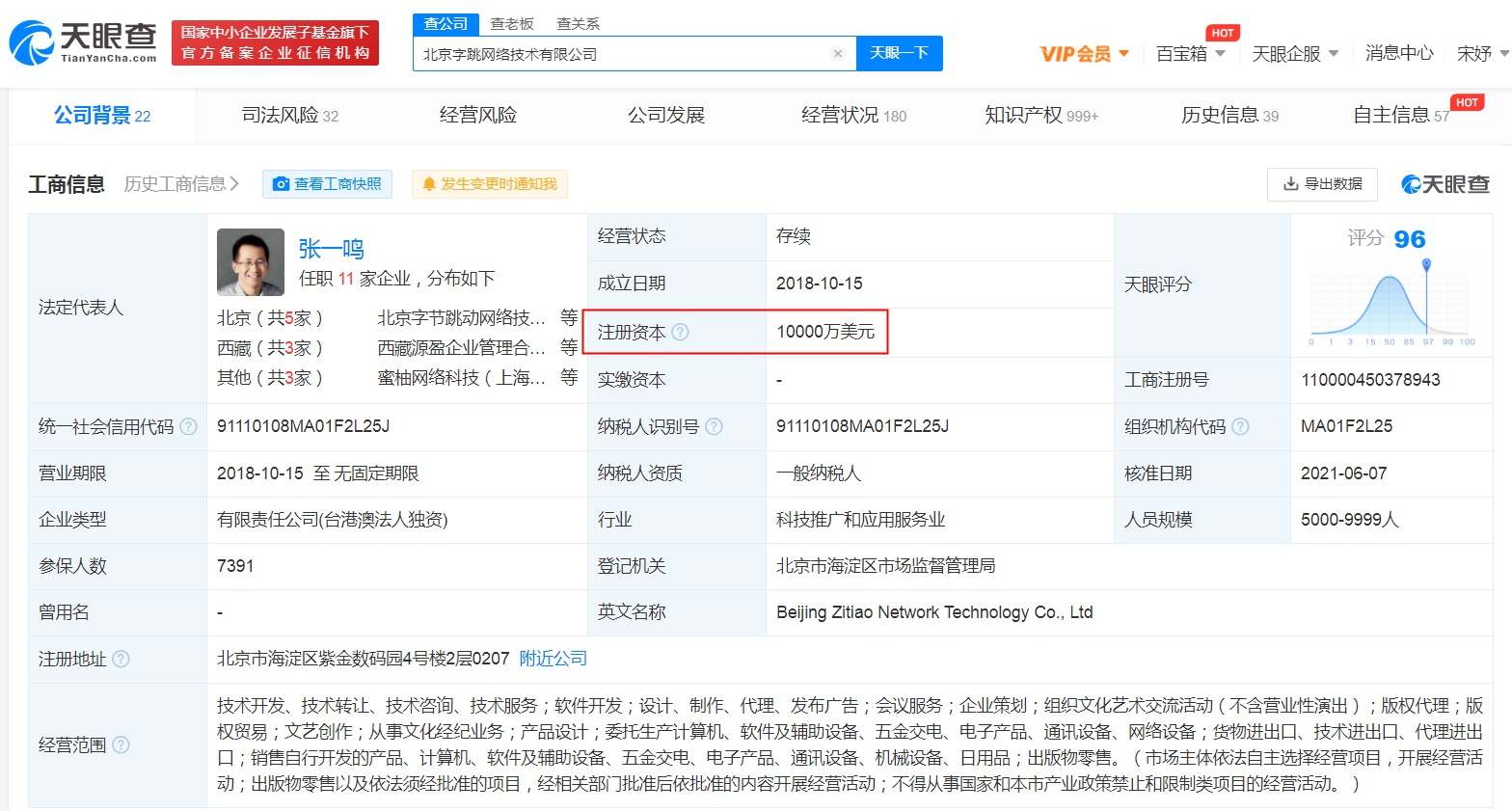Click the 张一鸣 name link

click(331, 249)
